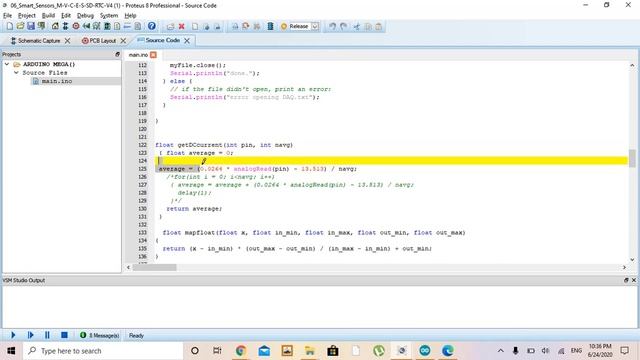Open the 8 Message(s) status indicator
This screenshot has width=640, height=360.
tap(99, 335)
